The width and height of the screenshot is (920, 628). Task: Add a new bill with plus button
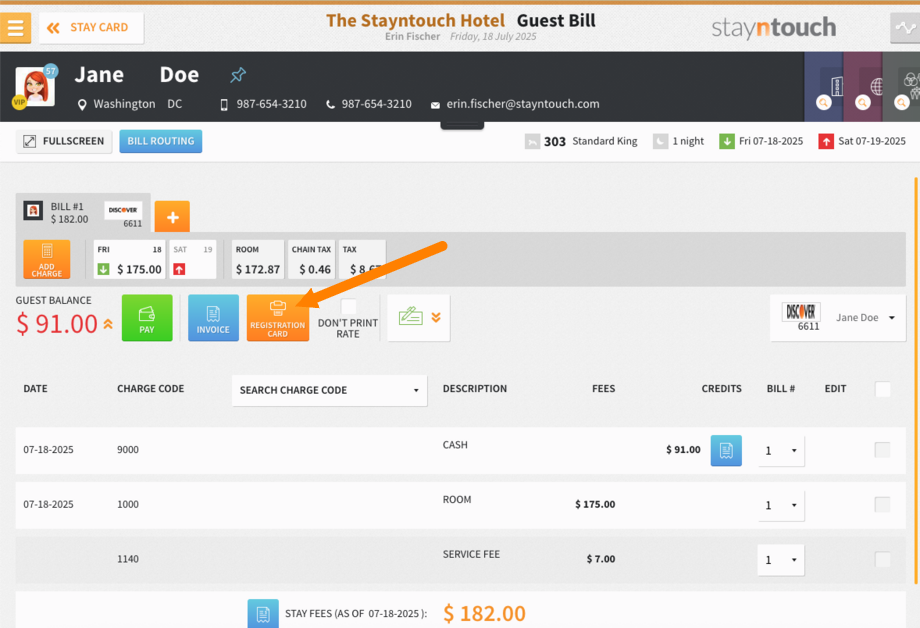click(x=172, y=217)
